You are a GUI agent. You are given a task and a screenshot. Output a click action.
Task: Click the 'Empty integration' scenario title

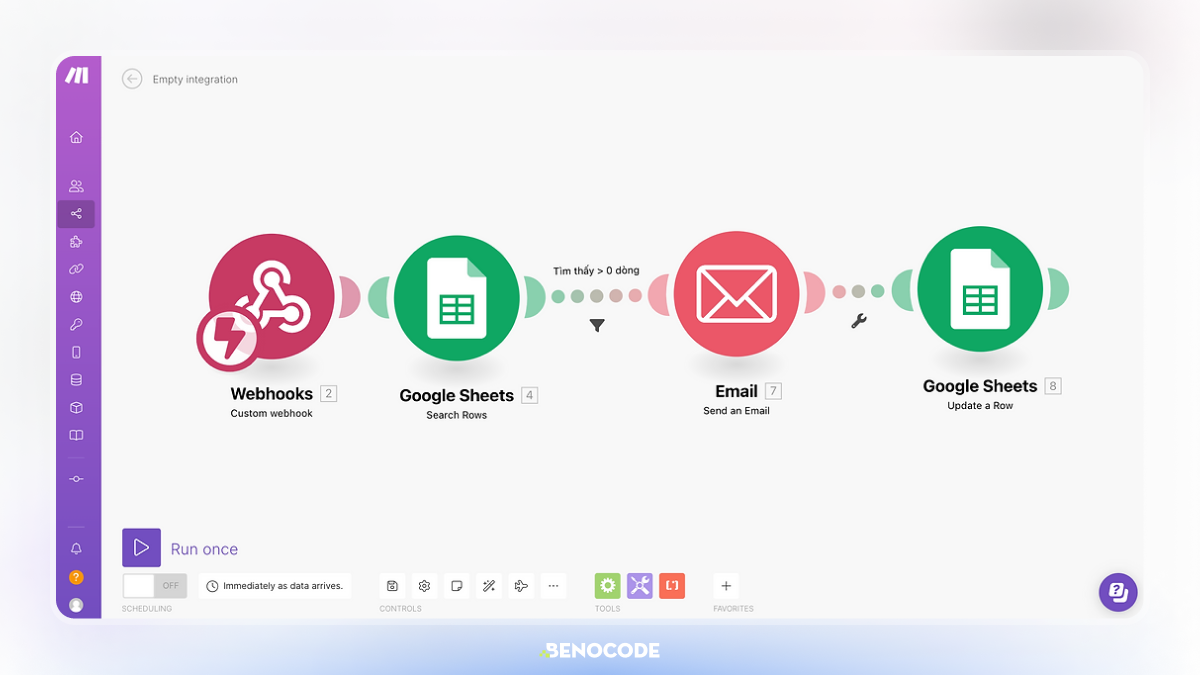[195, 80]
